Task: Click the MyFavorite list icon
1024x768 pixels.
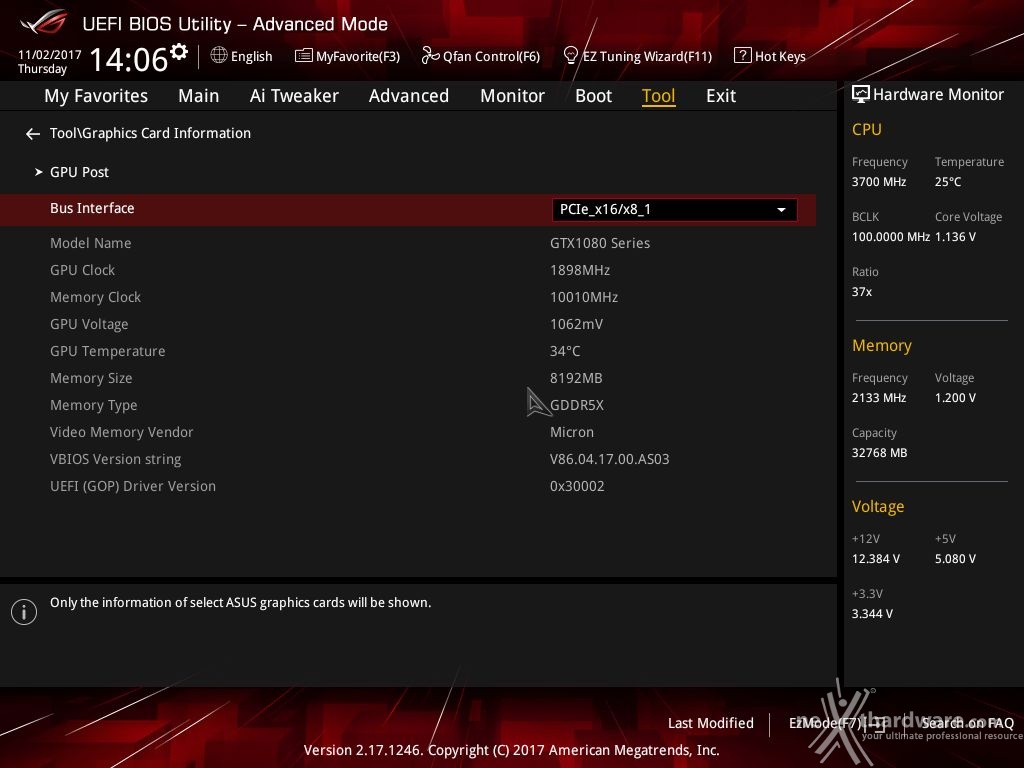Action: click(x=304, y=56)
